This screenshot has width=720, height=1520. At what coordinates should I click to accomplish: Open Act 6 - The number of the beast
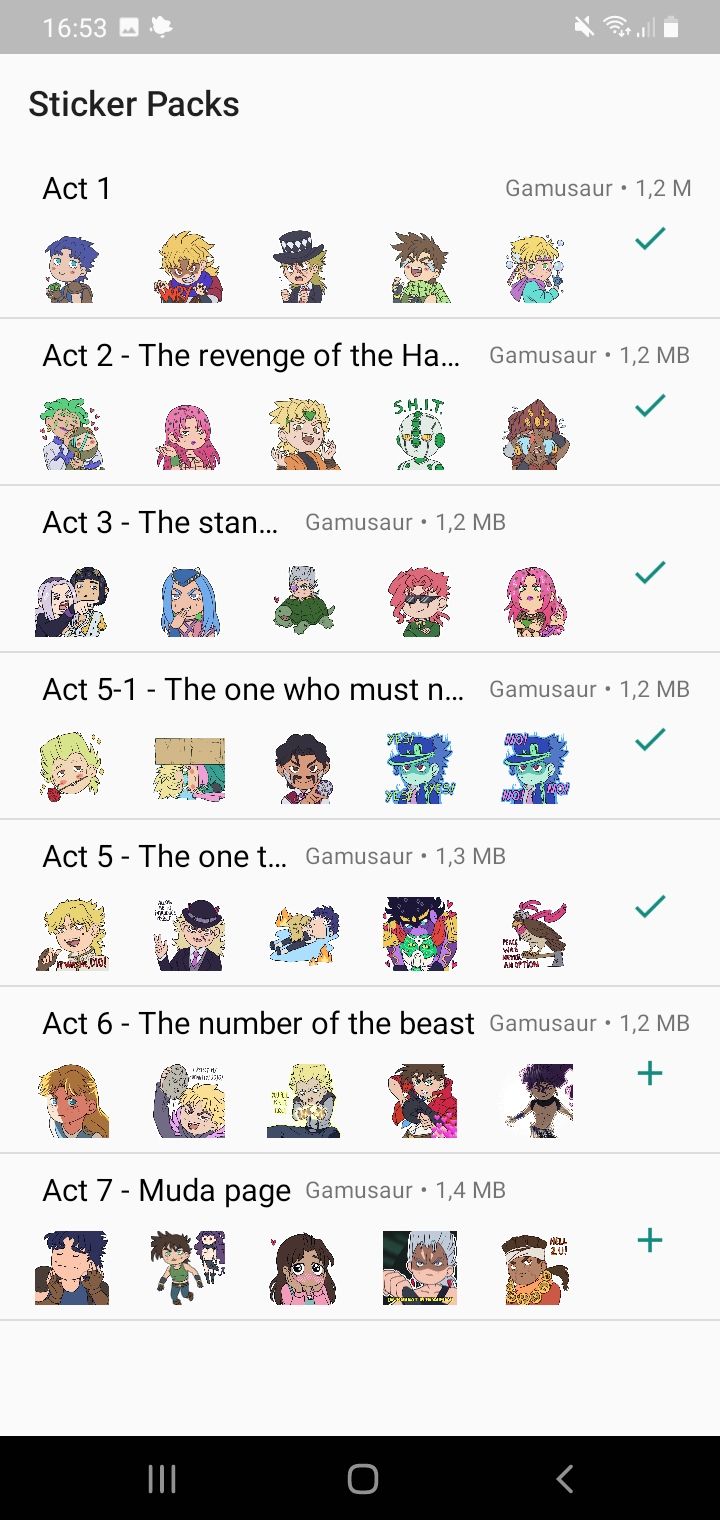(258, 1023)
